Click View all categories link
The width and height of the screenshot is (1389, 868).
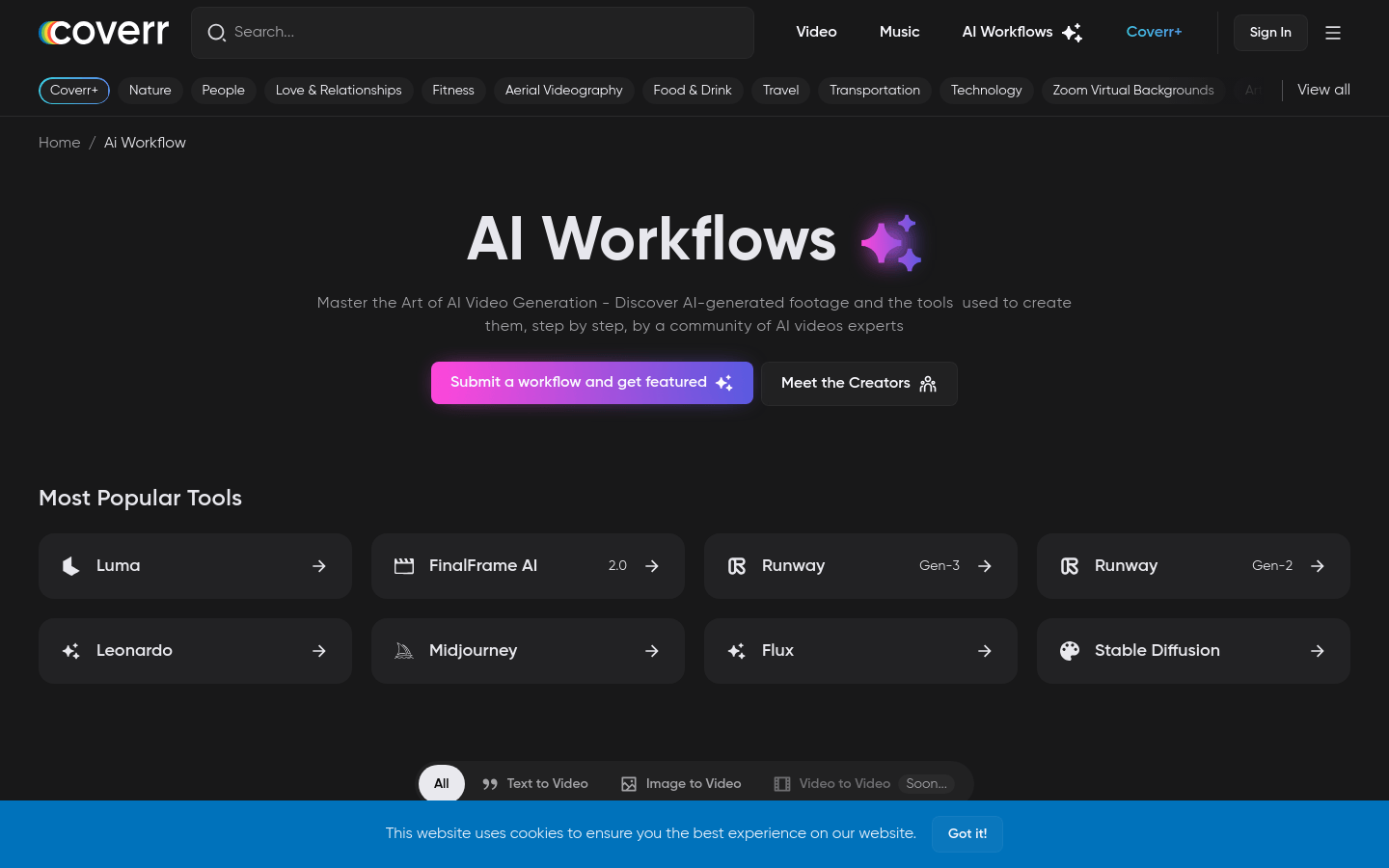coord(1323,90)
